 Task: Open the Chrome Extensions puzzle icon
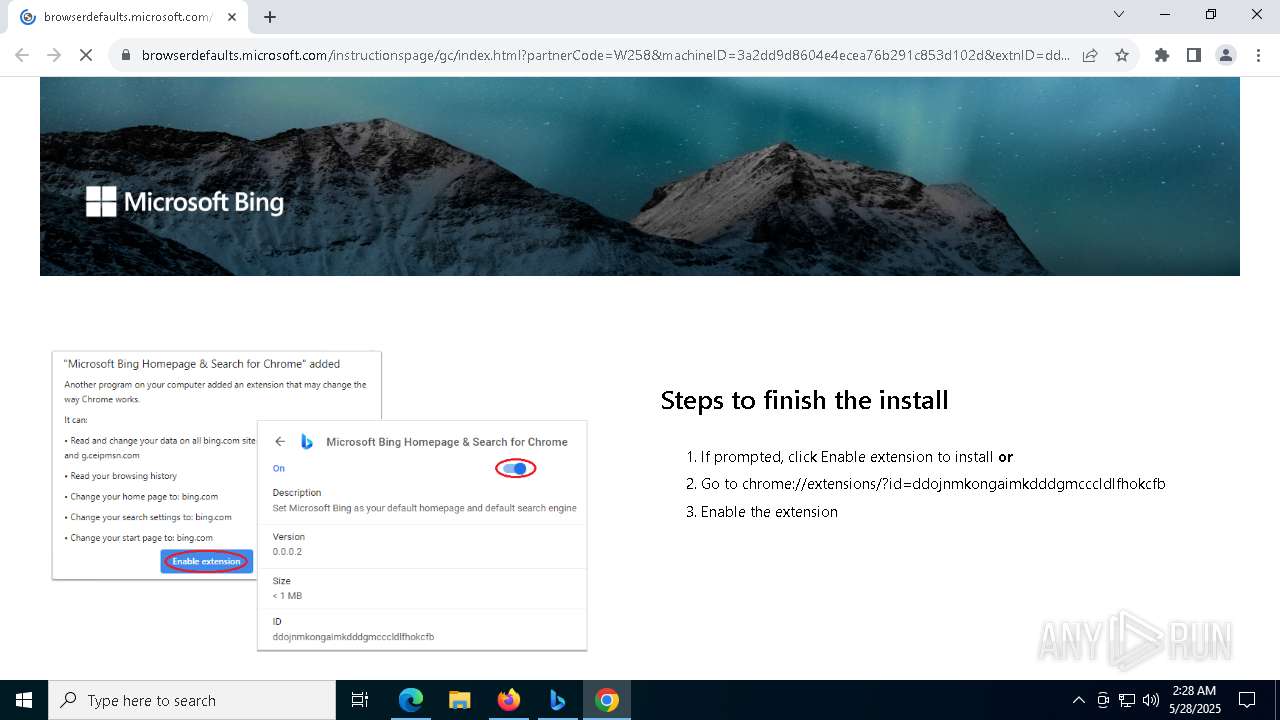[x=1162, y=55]
